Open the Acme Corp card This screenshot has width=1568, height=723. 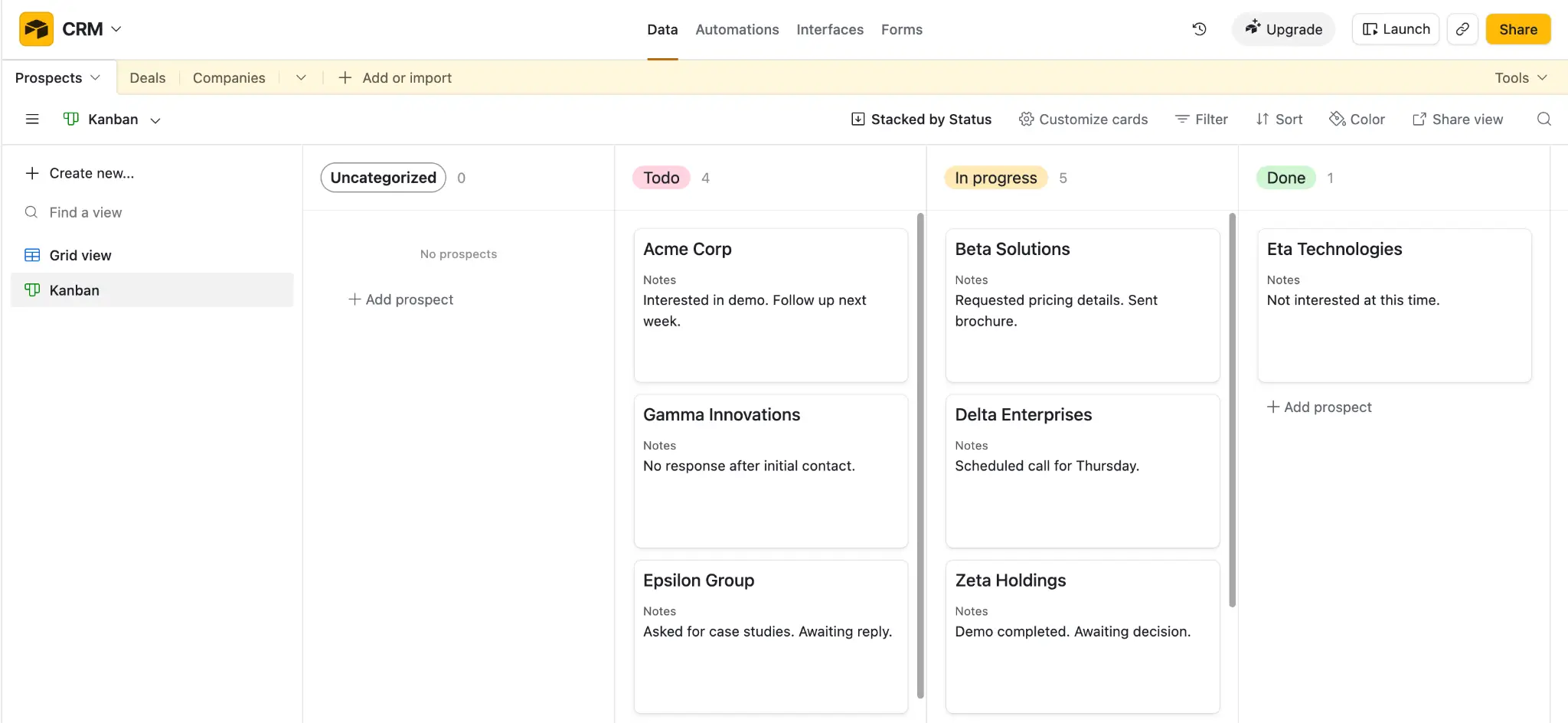point(771,306)
